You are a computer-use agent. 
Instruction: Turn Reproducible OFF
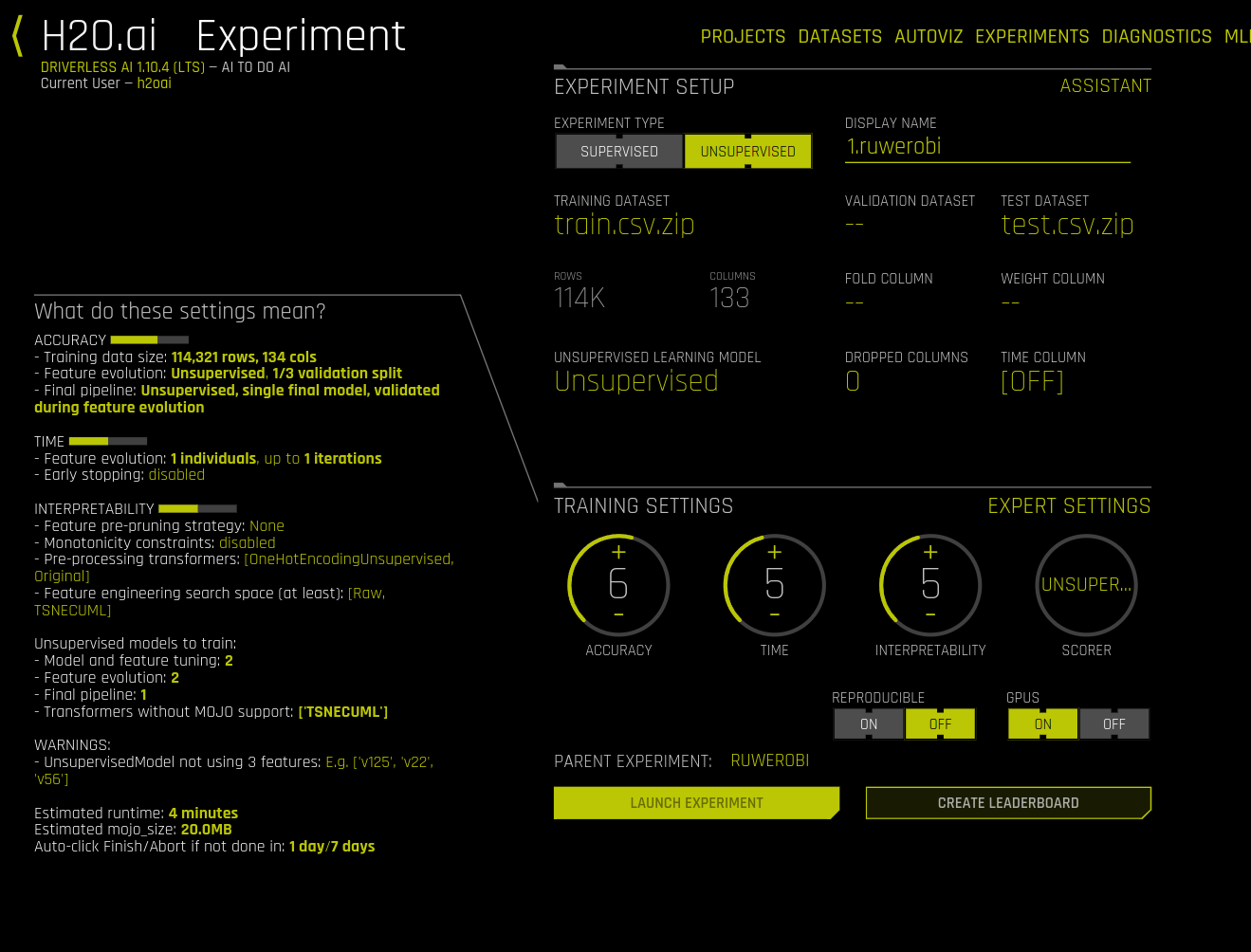[x=940, y=724]
